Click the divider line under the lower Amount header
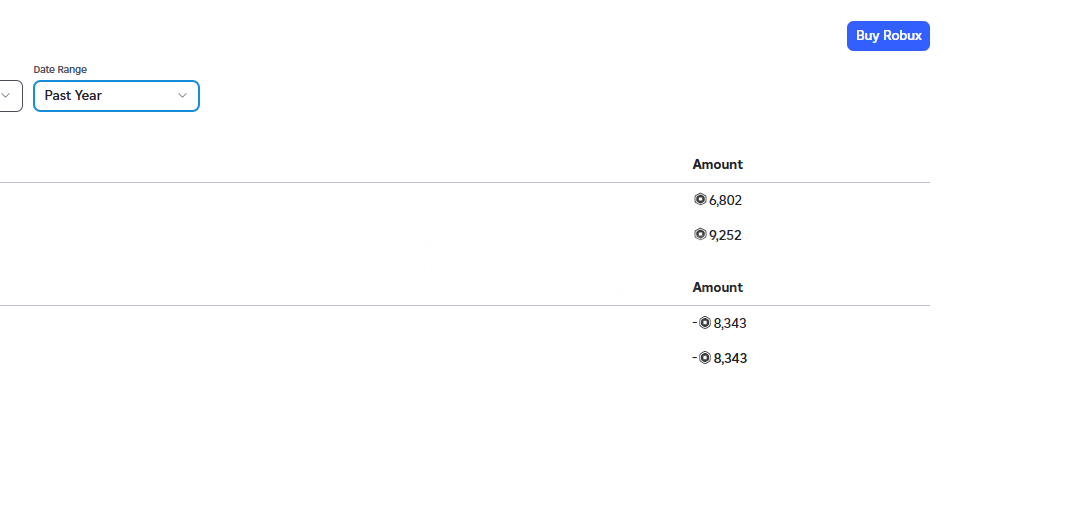 click(465, 305)
